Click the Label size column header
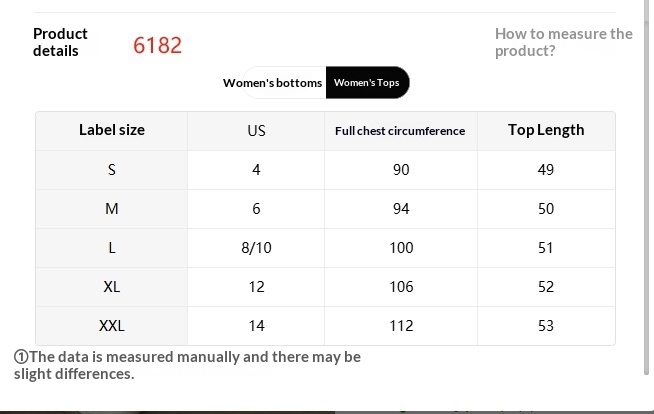Viewport: 654px width, 414px height. [x=111, y=130]
